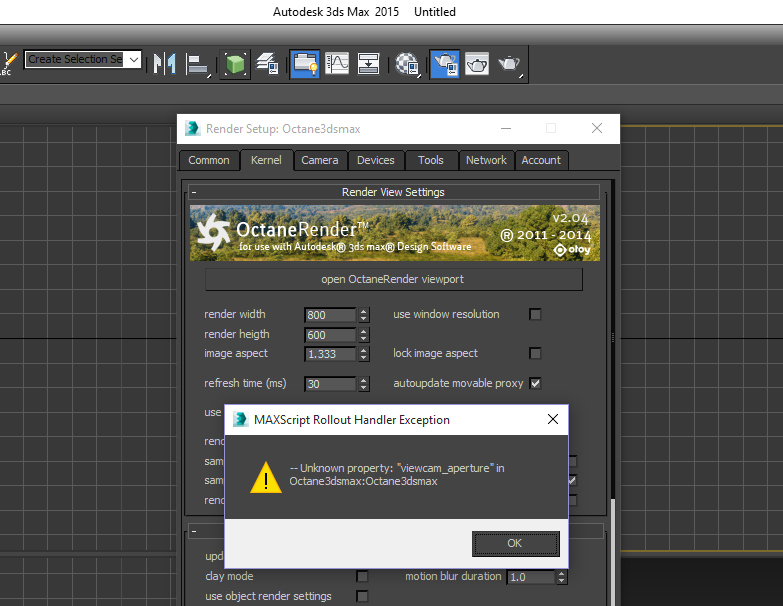Click the motion blur duration spinner
783x606 pixels.
coord(562,577)
